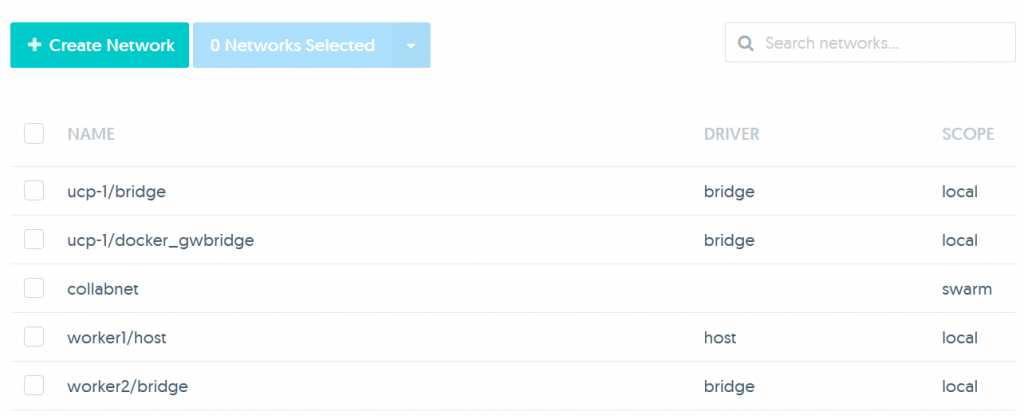The image size is (1024, 416).
Task: Open the Networks Selected dropdown arrow
Action: [411, 45]
